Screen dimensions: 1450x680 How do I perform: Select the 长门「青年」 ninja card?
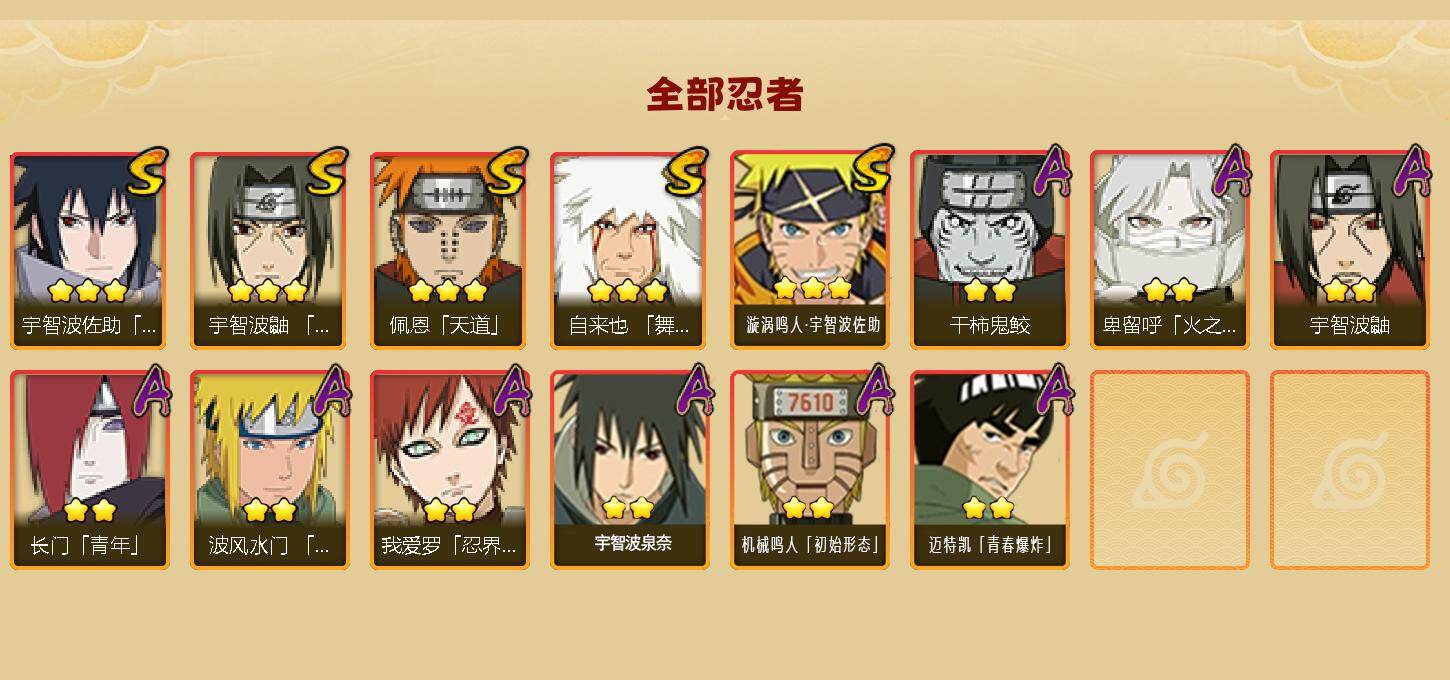pyautogui.click(x=89, y=470)
